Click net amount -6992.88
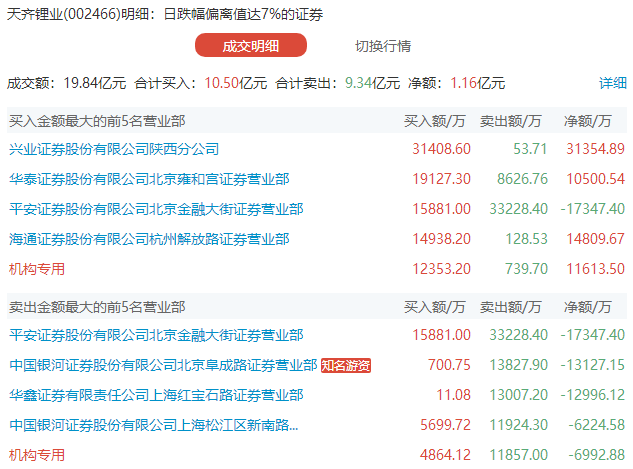 click(x=596, y=455)
